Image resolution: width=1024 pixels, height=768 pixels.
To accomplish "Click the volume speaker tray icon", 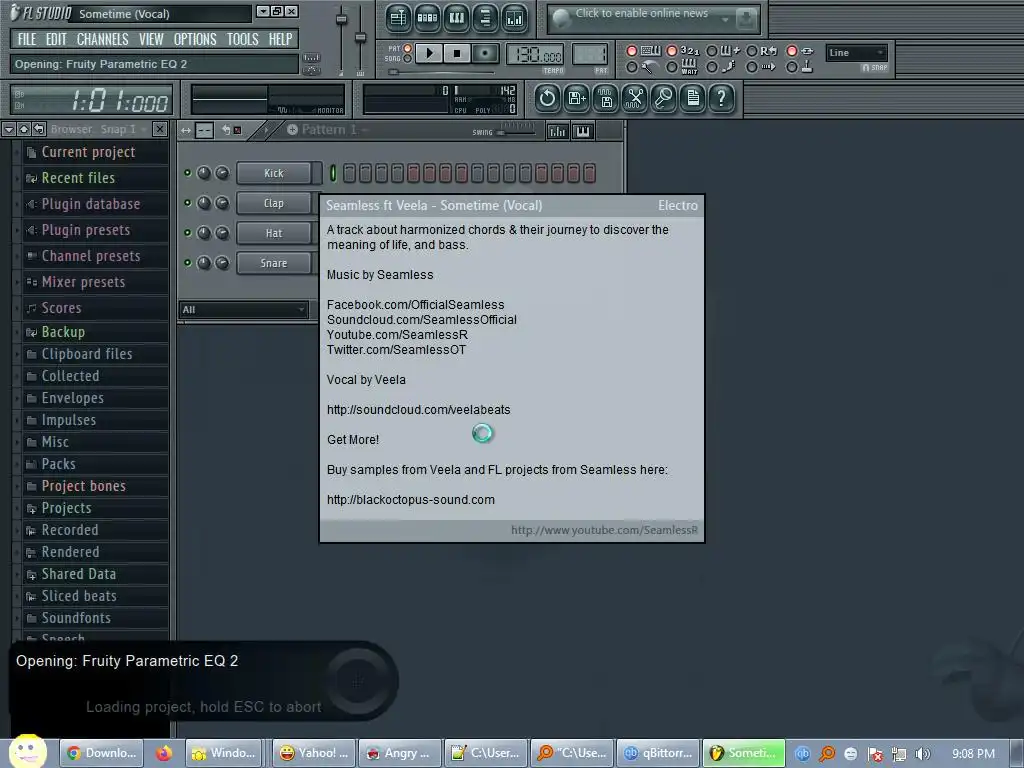I will pyautogui.click(x=922, y=754).
